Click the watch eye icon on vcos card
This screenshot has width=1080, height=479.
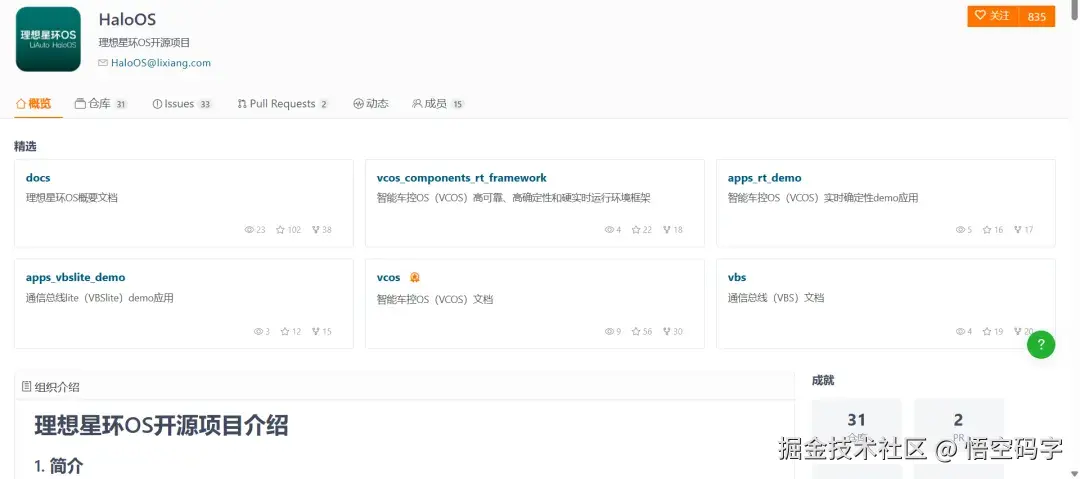pos(609,332)
